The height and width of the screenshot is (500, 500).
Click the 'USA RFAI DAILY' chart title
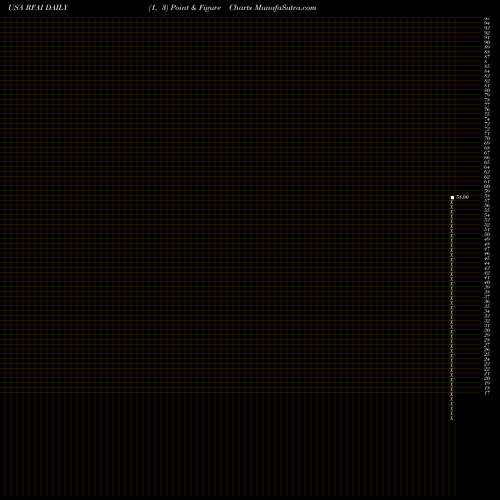(38, 8)
